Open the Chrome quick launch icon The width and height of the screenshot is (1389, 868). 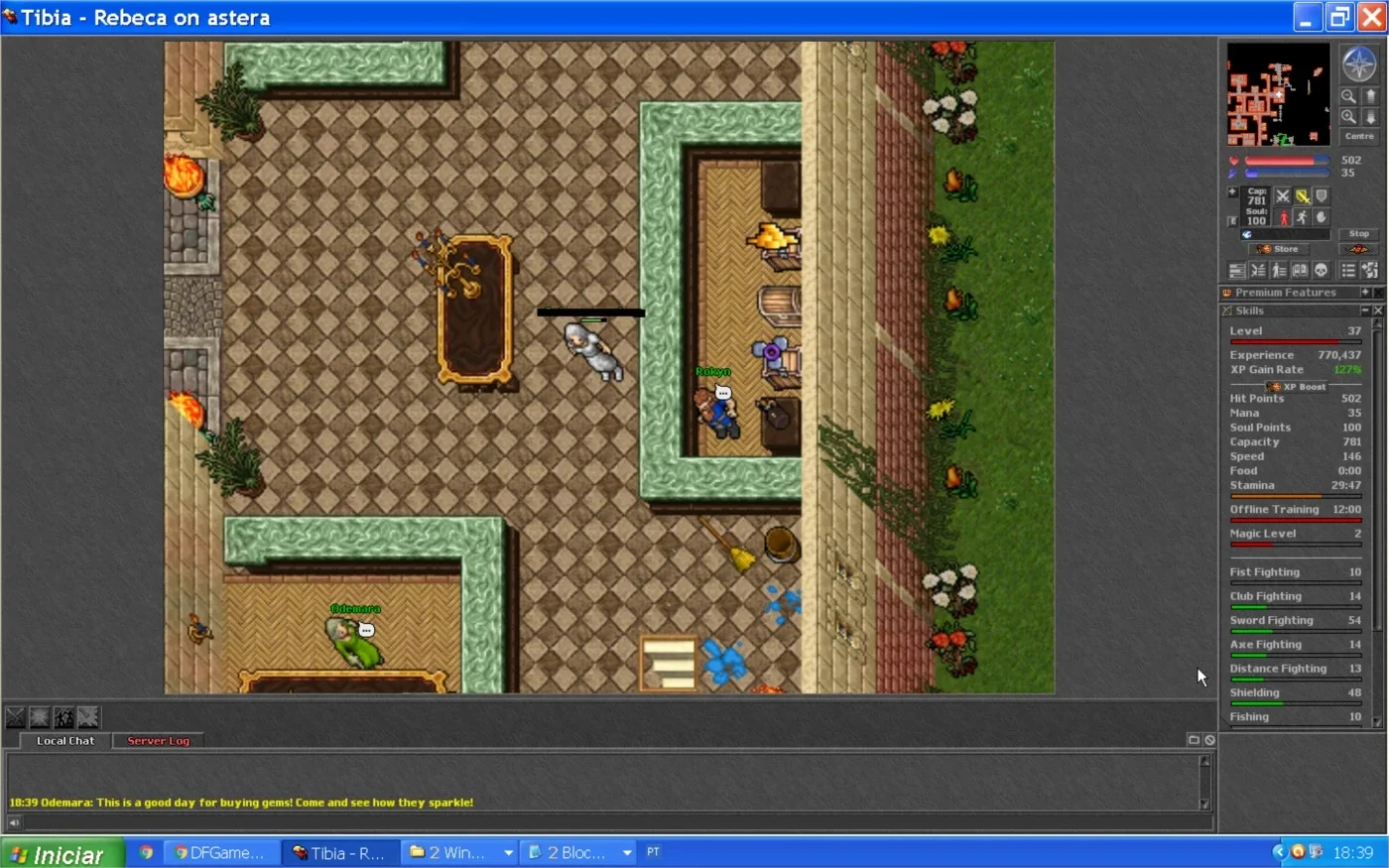coord(146,852)
